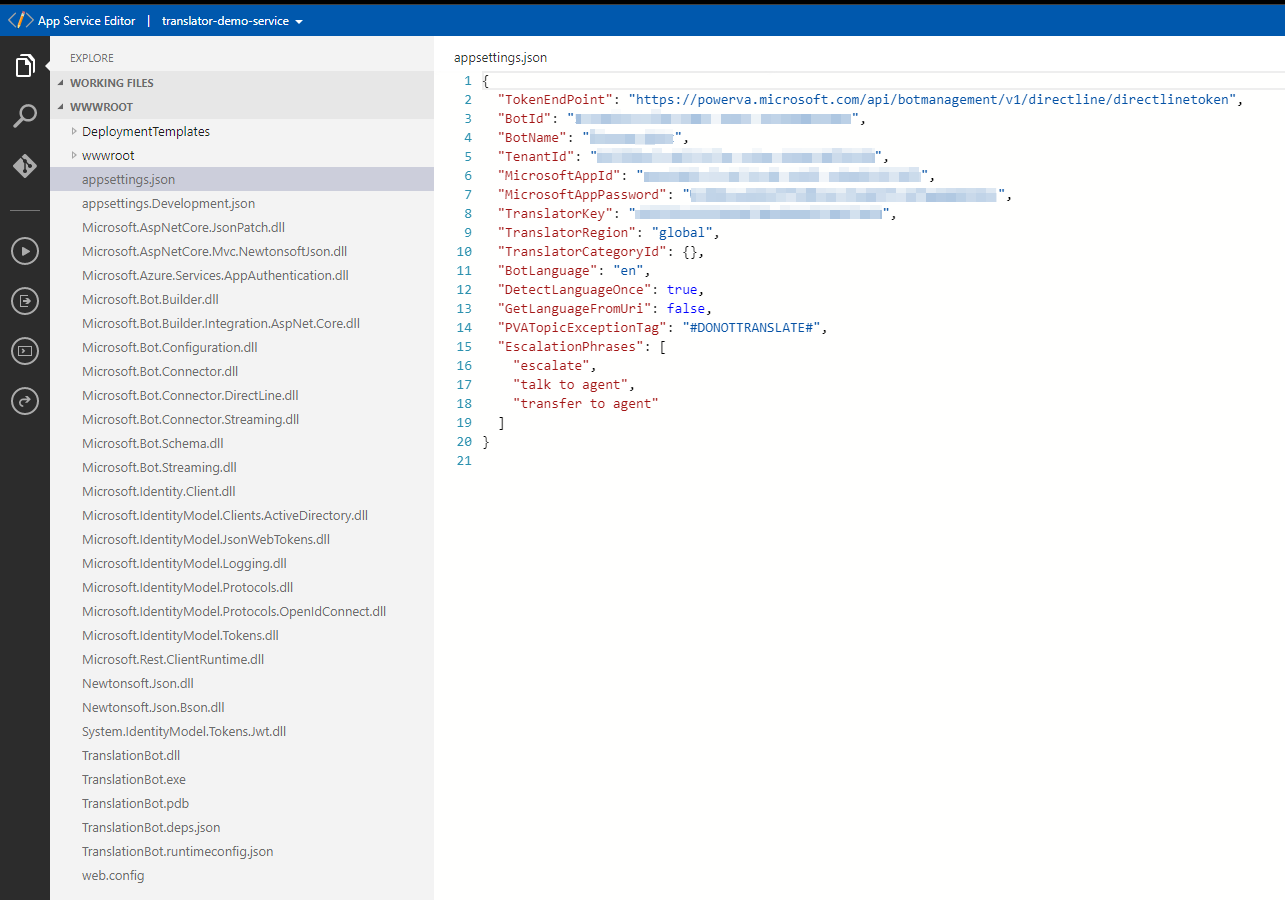Click the Run play icon in sidebar

25,251
